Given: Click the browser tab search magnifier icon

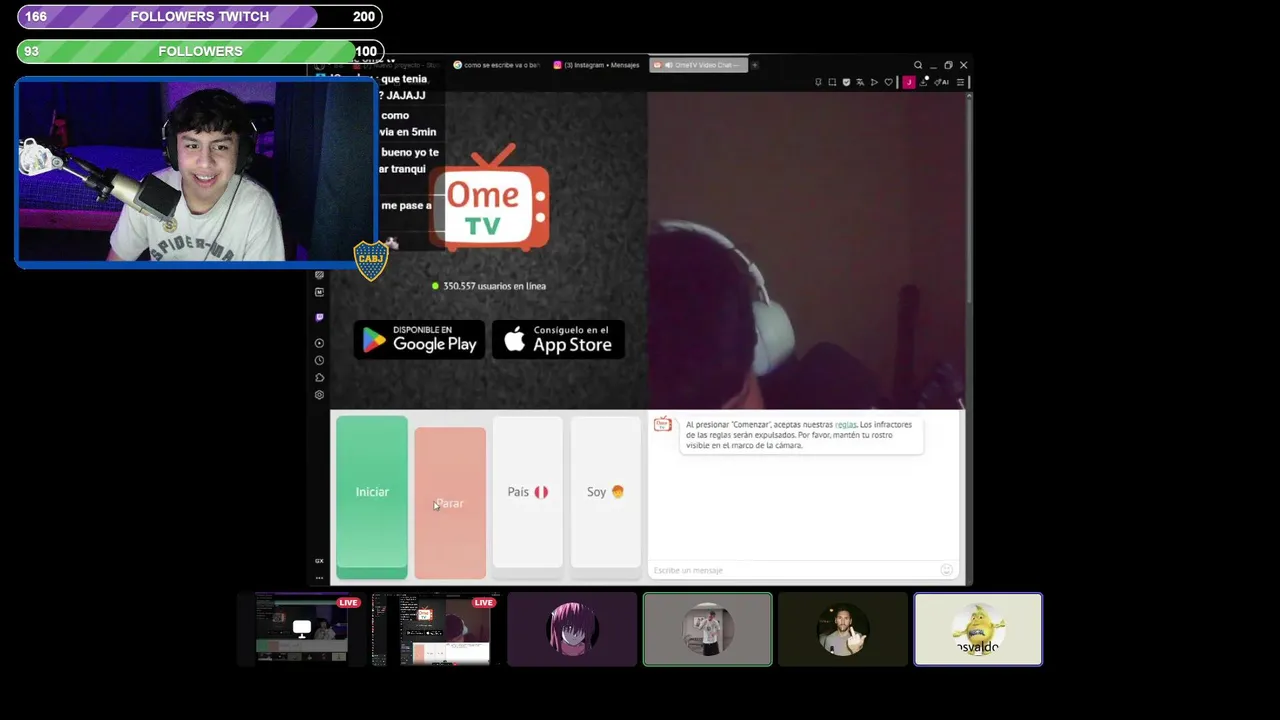Looking at the screenshot, I should 918,65.
